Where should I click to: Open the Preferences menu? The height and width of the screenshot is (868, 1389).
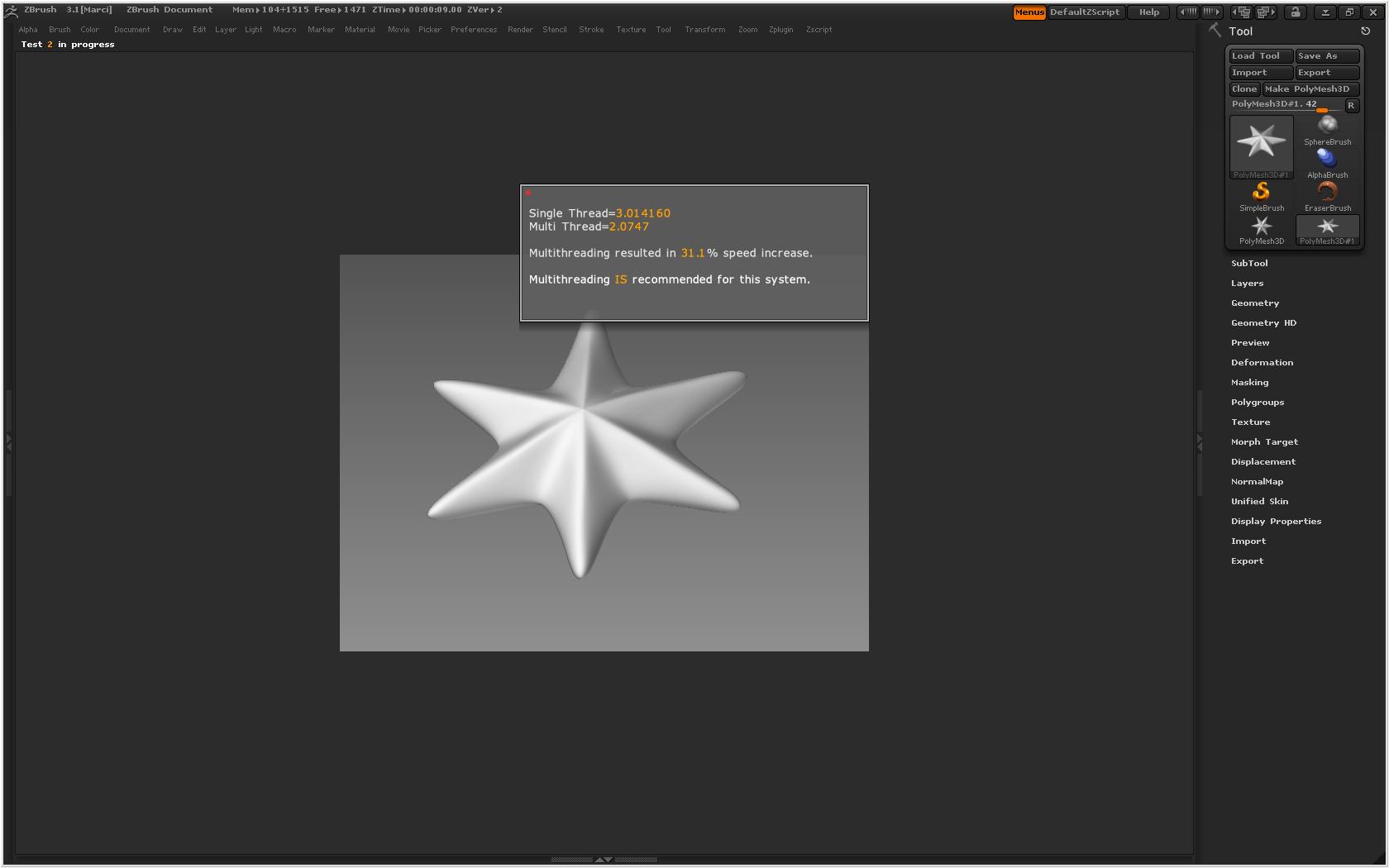pos(473,30)
